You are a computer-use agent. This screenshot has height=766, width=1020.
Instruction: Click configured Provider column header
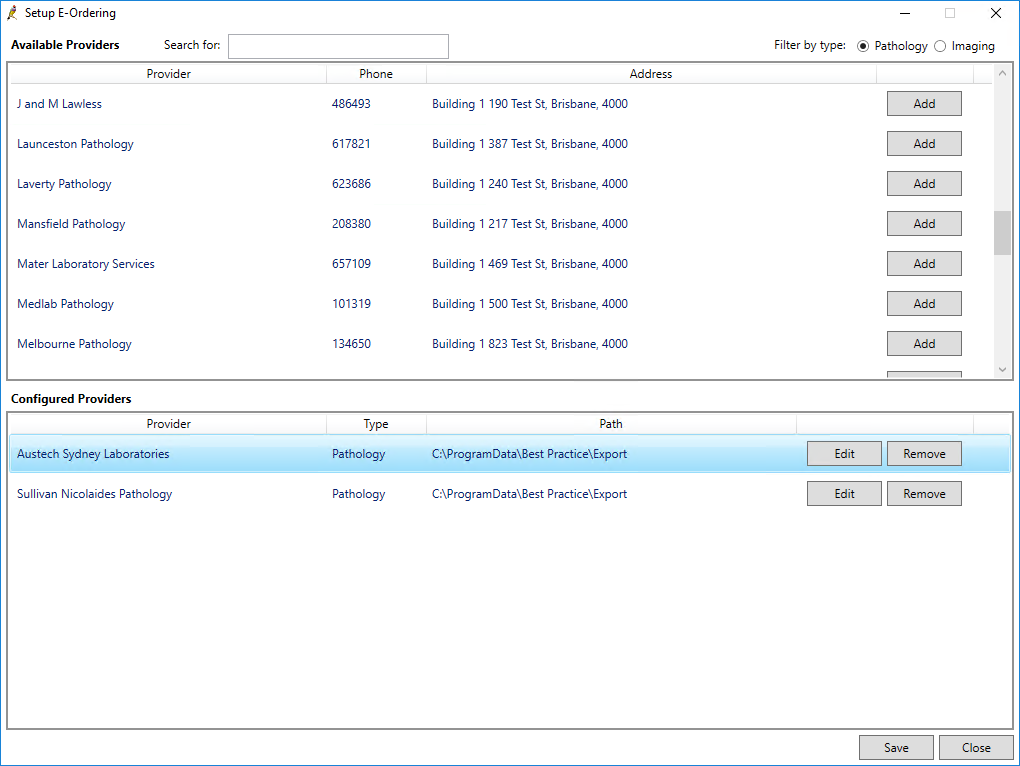pyautogui.click(x=168, y=424)
